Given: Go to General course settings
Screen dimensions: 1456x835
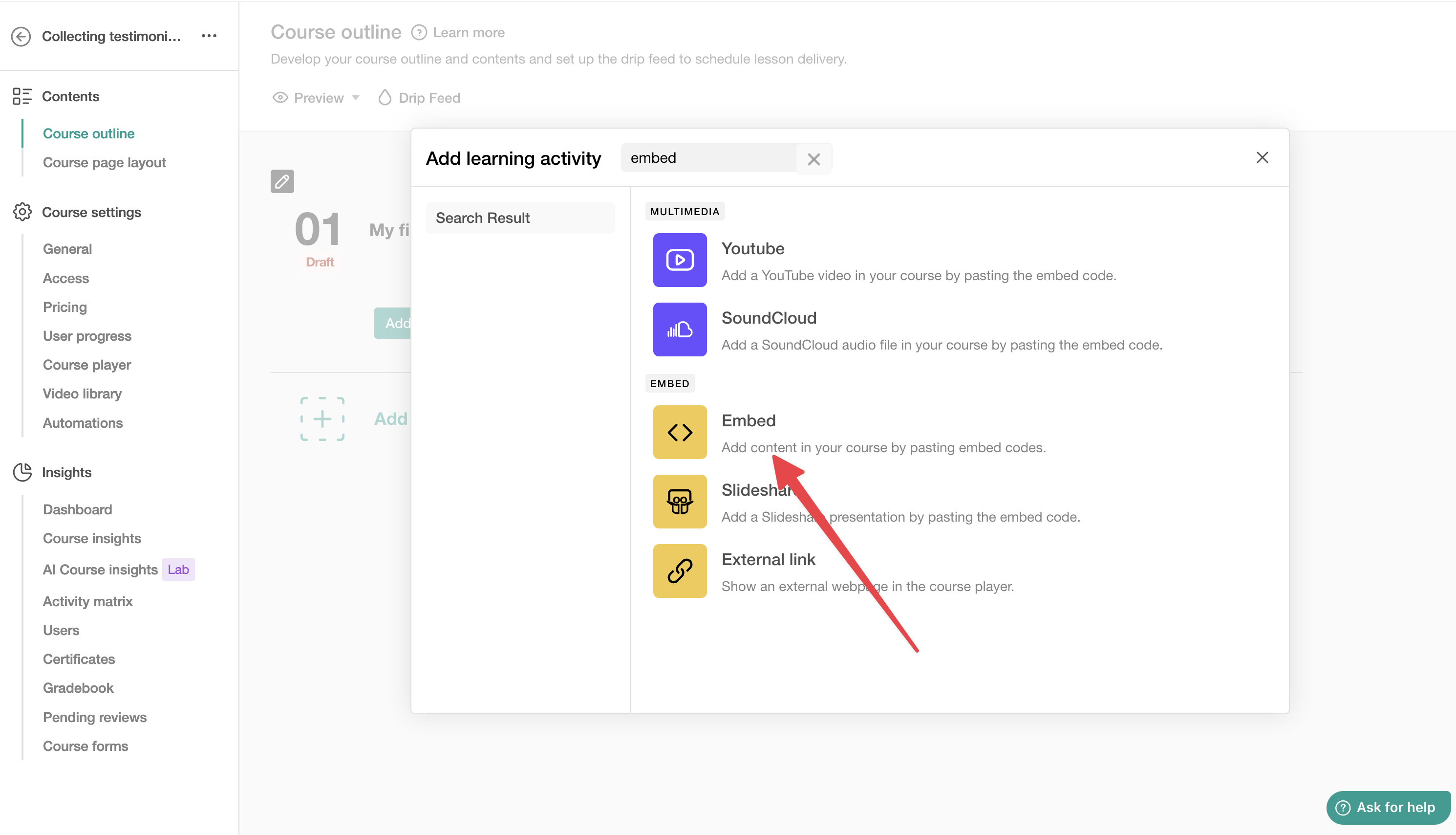Looking at the screenshot, I should point(67,249).
